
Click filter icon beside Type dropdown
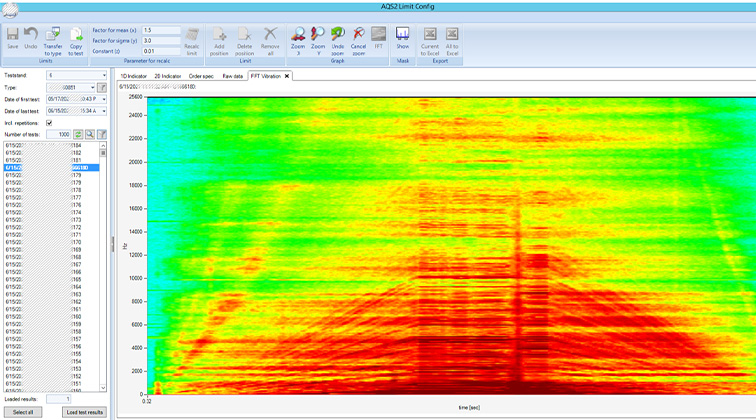tap(102, 87)
